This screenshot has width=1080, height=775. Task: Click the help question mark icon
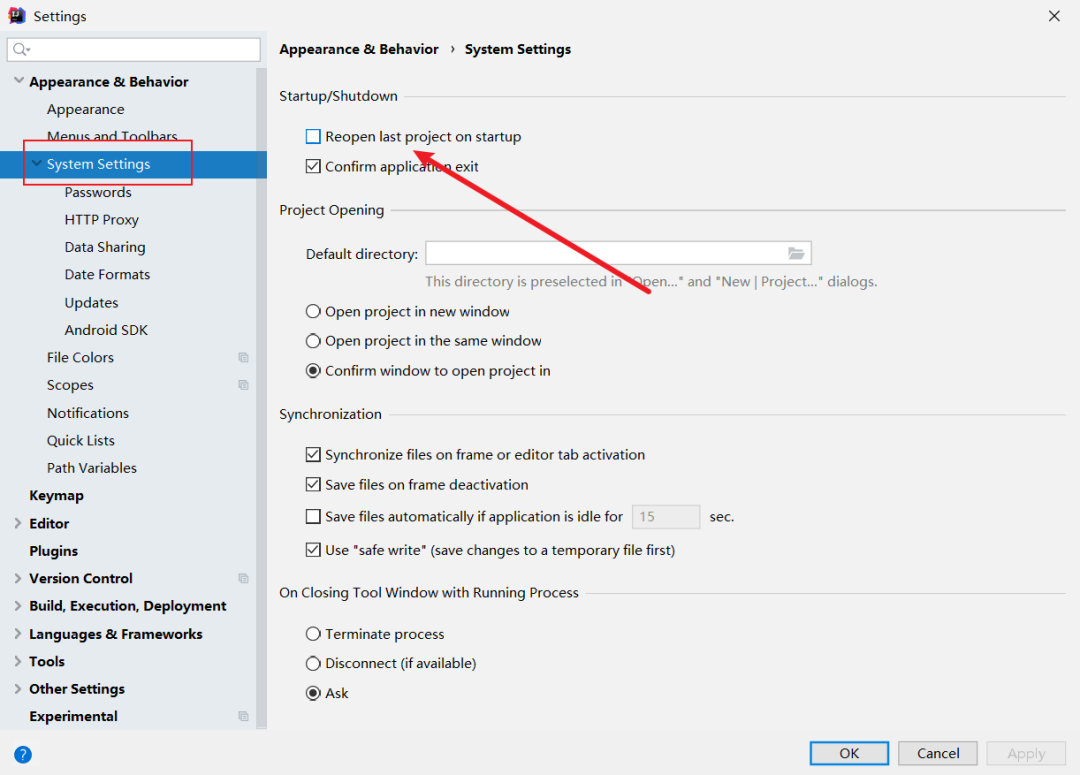click(x=23, y=754)
